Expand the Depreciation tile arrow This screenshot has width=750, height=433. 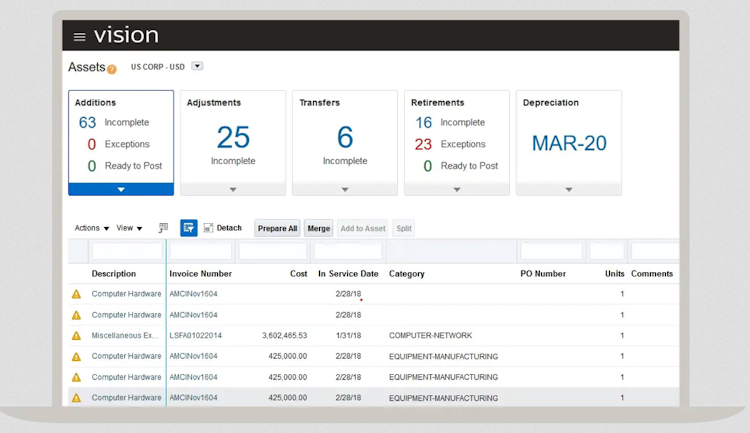tap(569, 189)
